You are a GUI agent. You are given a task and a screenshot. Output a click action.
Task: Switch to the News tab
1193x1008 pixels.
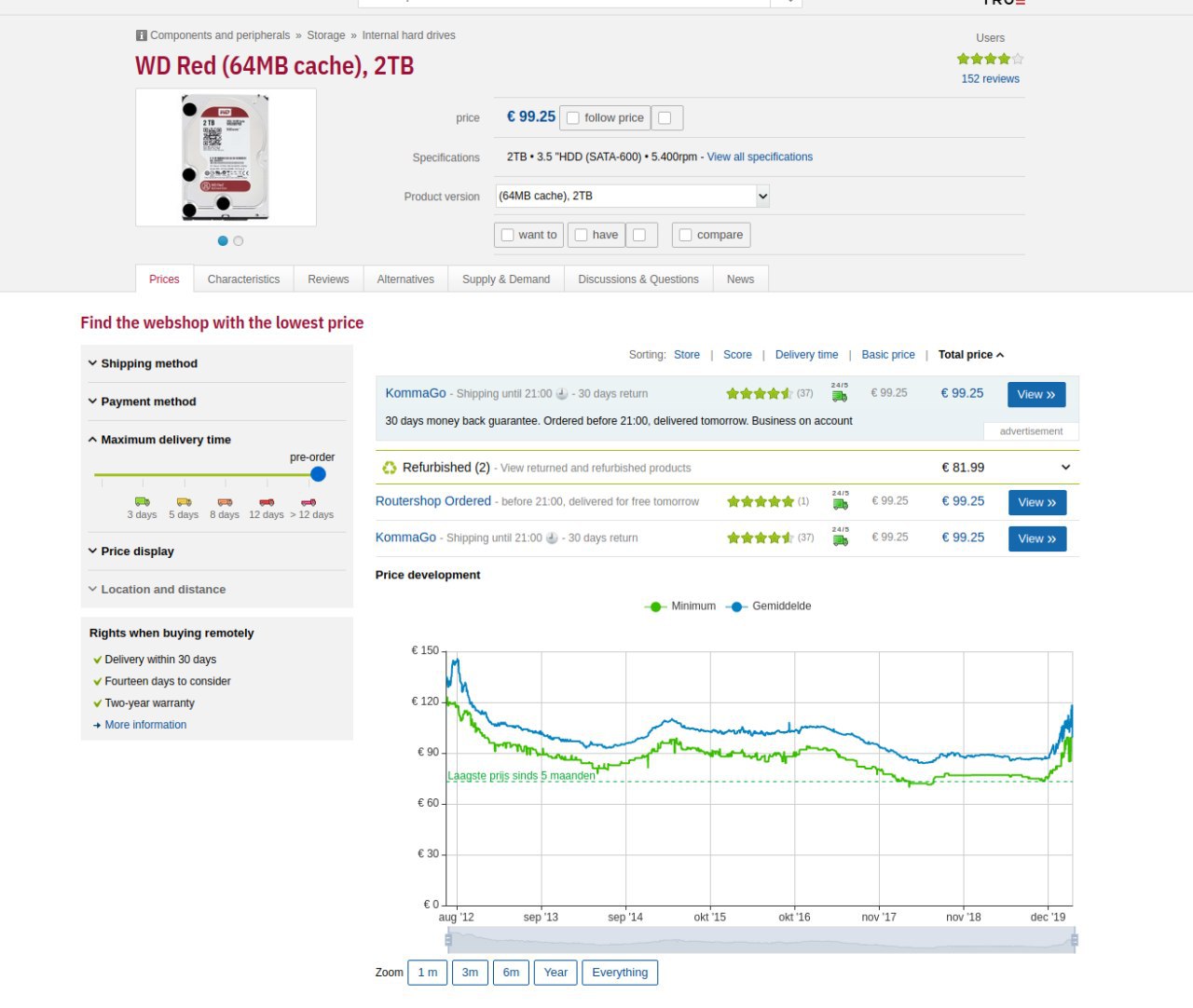[740, 279]
